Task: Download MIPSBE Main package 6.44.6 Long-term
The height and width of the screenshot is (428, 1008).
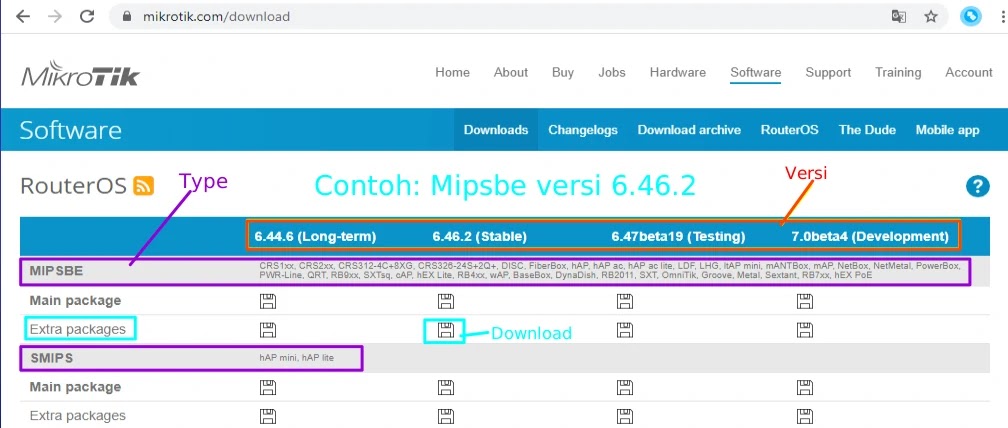Action: point(268,301)
